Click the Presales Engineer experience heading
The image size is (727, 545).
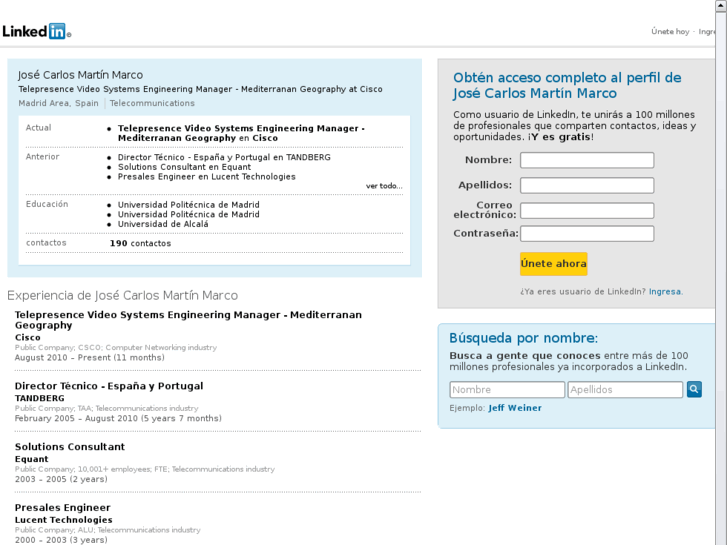click(x=63, y=507)
